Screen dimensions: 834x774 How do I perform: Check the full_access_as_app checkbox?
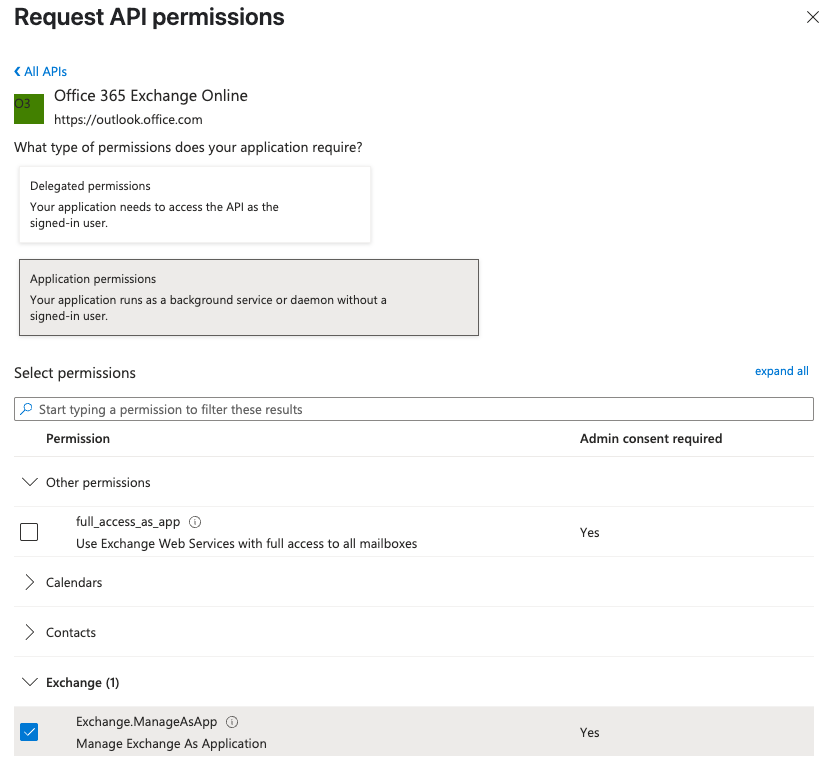(29, 531)
